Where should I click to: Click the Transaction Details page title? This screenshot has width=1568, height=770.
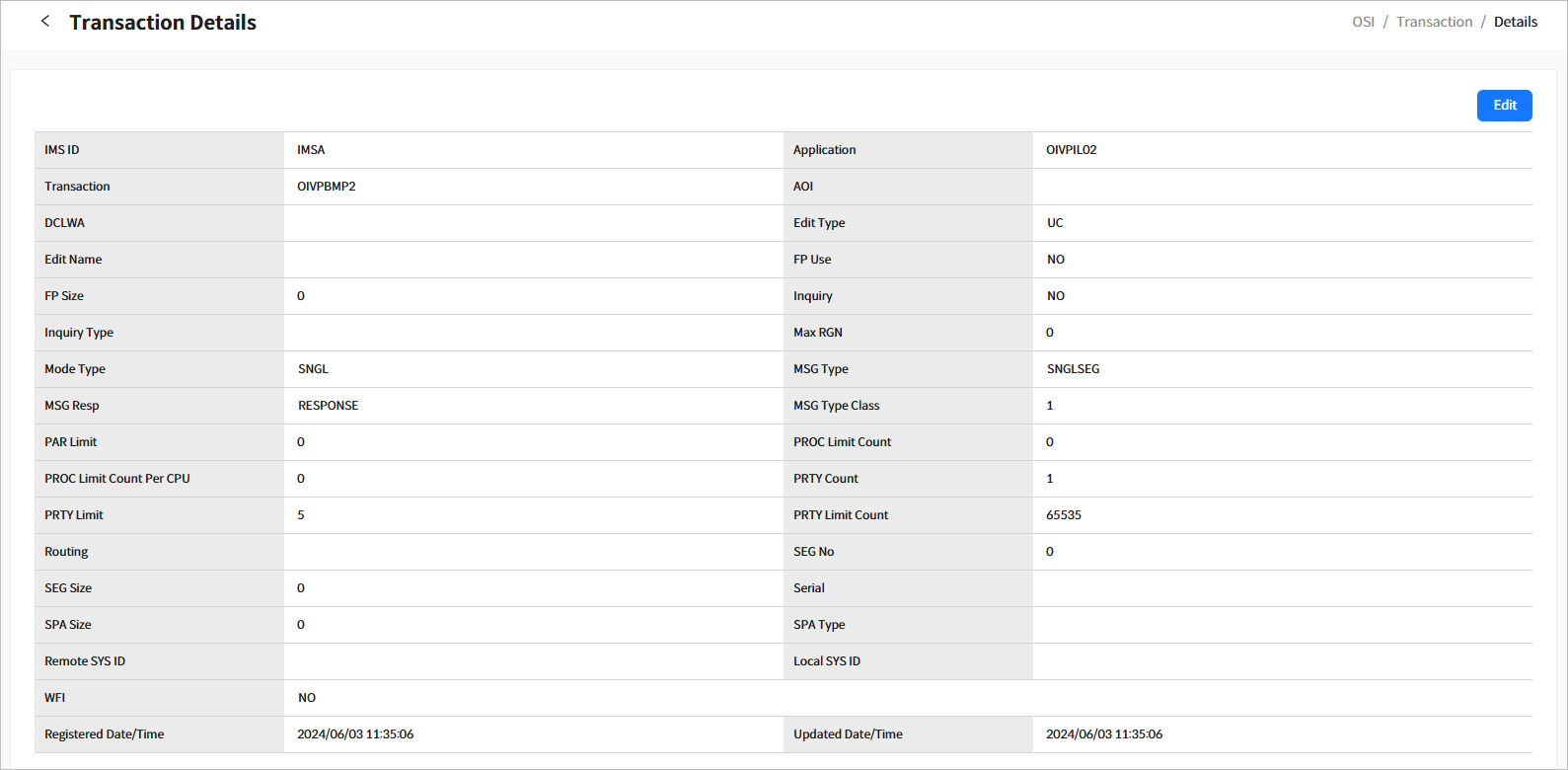tap(163, 23)
